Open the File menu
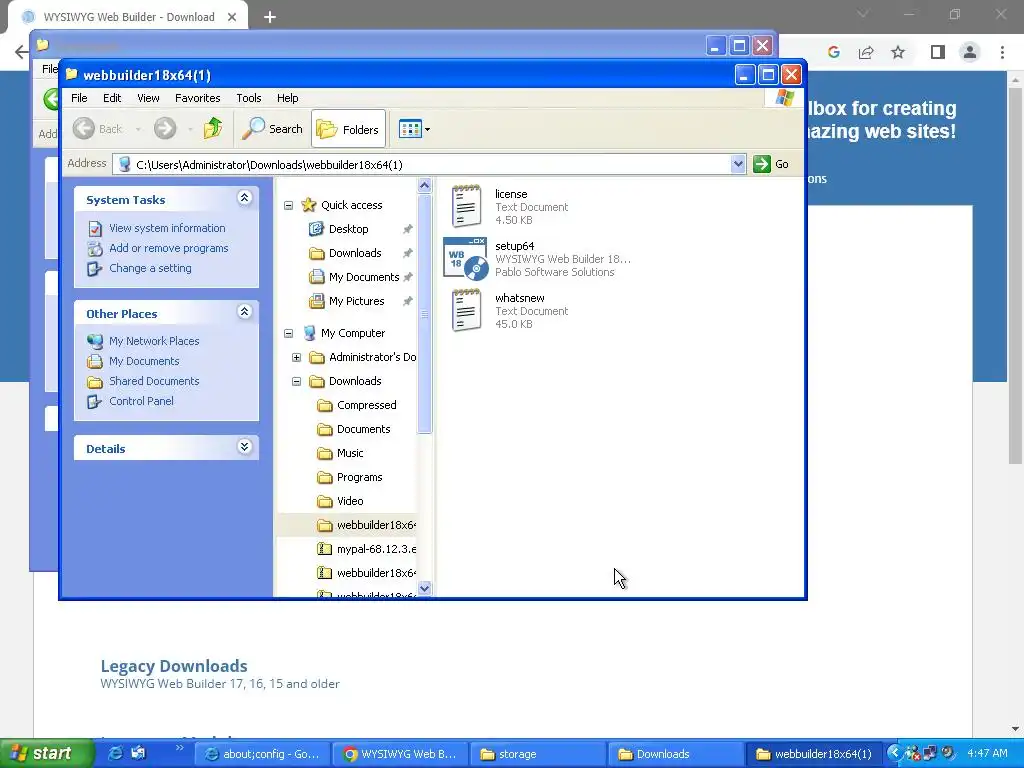The image size is (1024, 768). tap(79, 98)
